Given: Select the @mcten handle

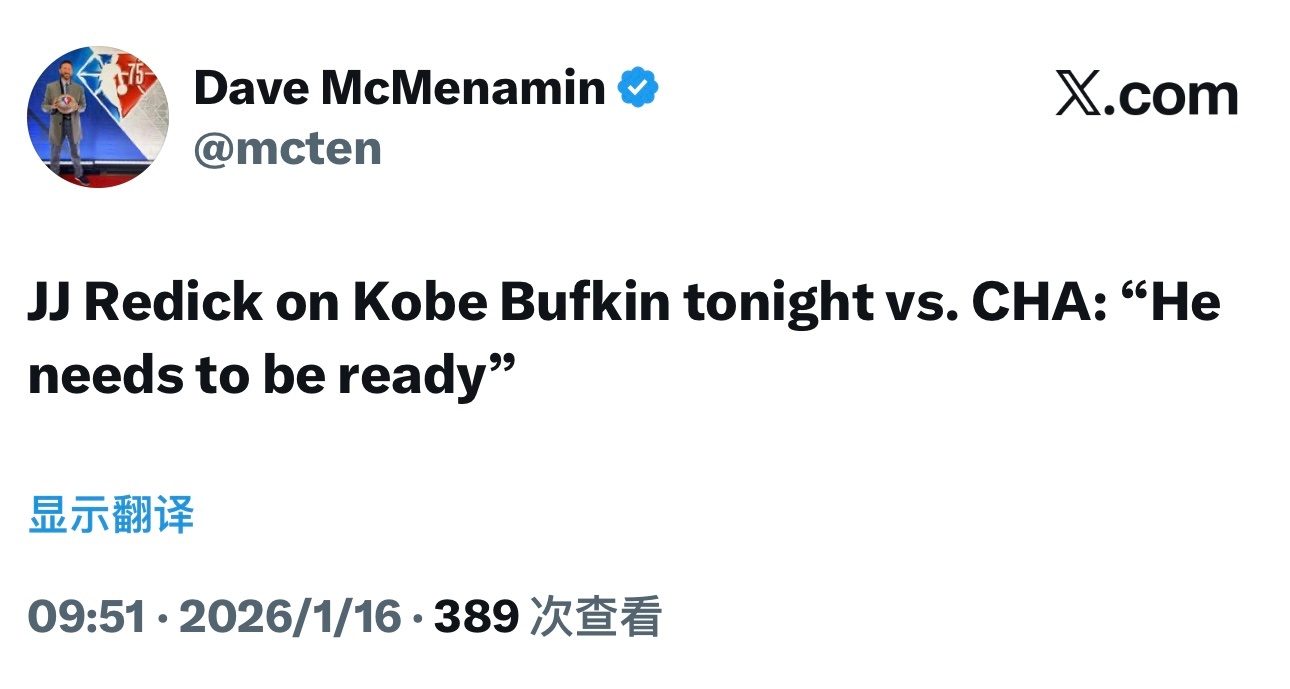Looking at the screenshot, I should coord(287,148).
